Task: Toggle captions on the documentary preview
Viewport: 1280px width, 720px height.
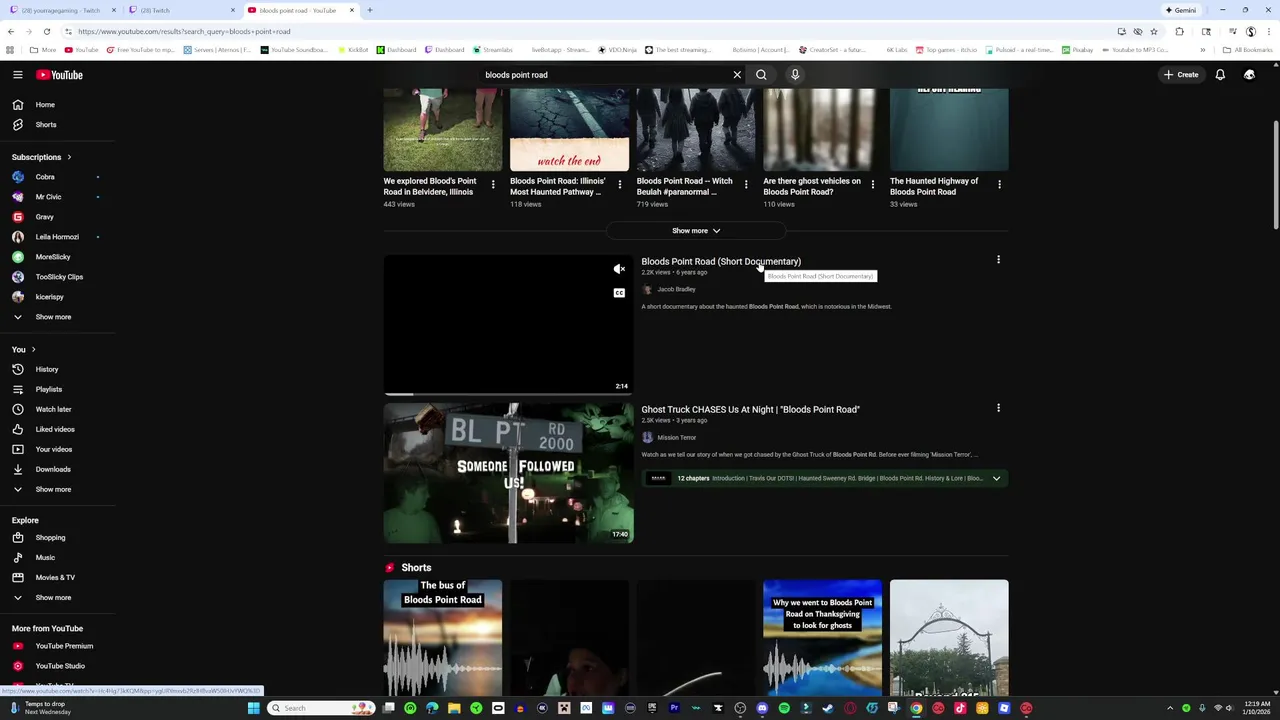Action: pyautogui.click(x=619, y=293)
